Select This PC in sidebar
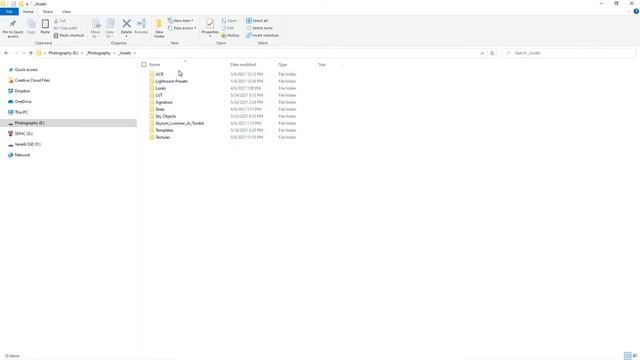 click(x=21, y=112)
